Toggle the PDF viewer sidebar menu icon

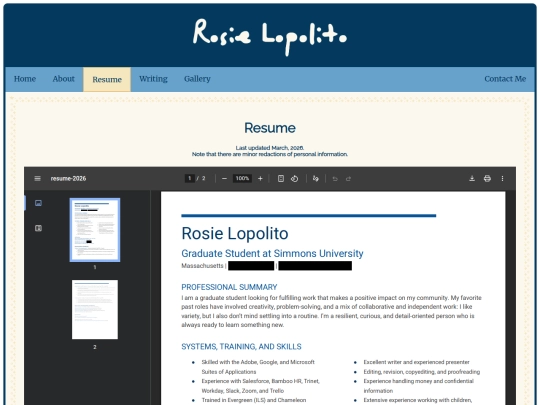click(x=38, y=178)
